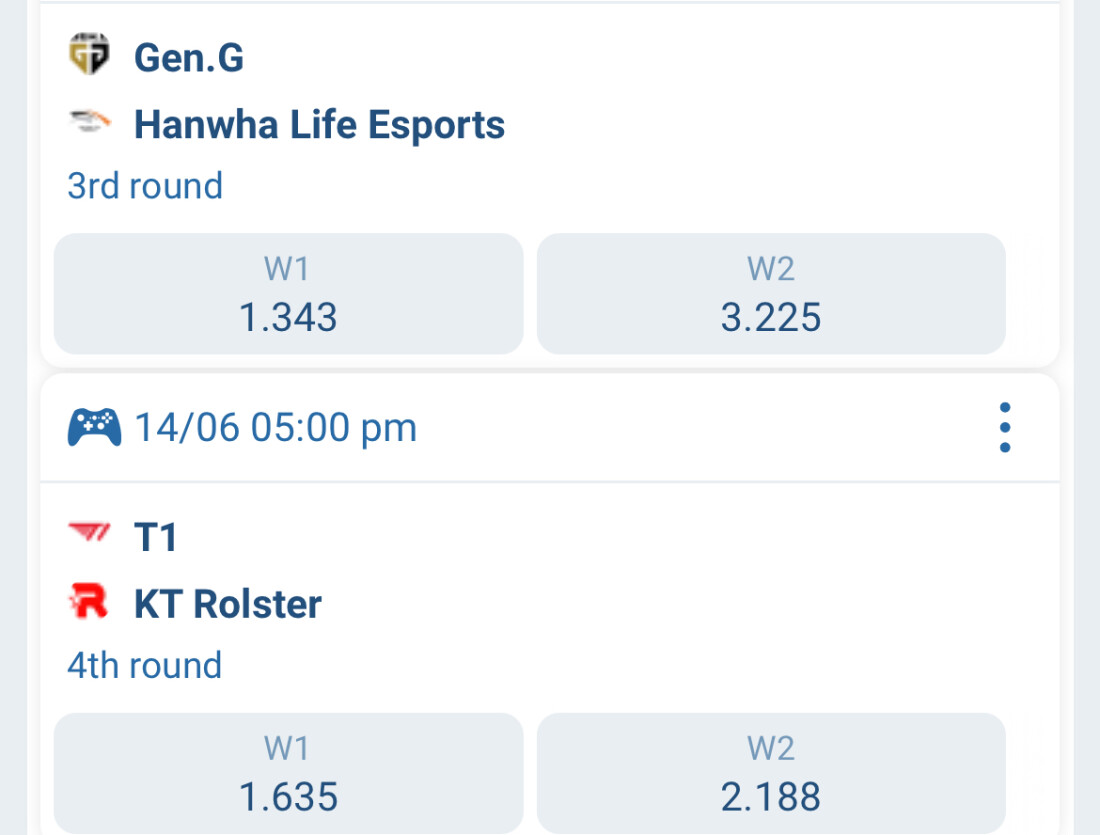
Task: Click the KT Rolster team logo
Action: [x=88, y=602]
